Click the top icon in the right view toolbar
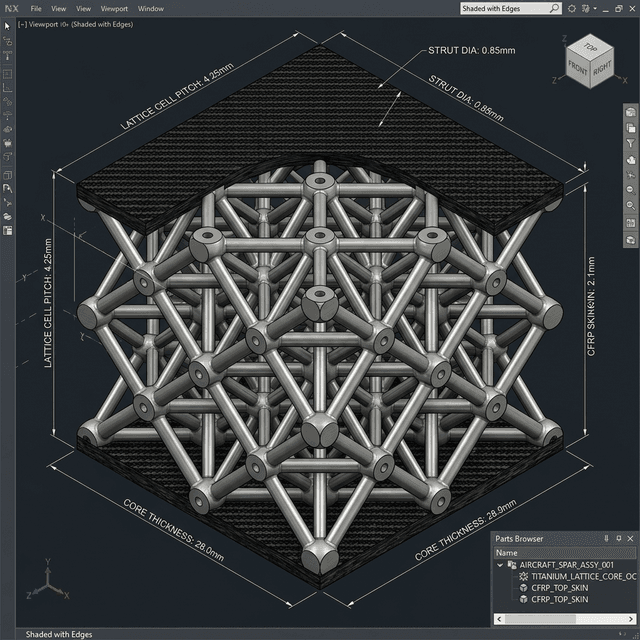Viewport: 640px width, 640px height. pos(630,112)
